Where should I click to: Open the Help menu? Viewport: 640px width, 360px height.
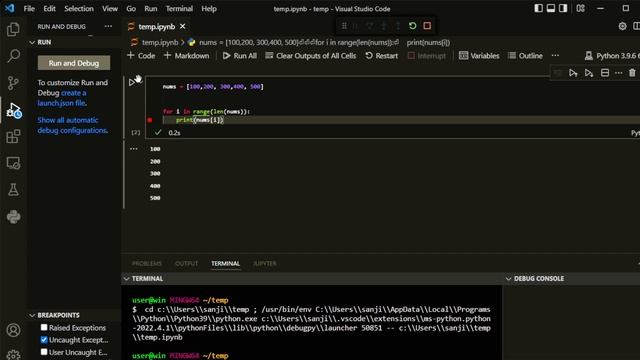209,9
